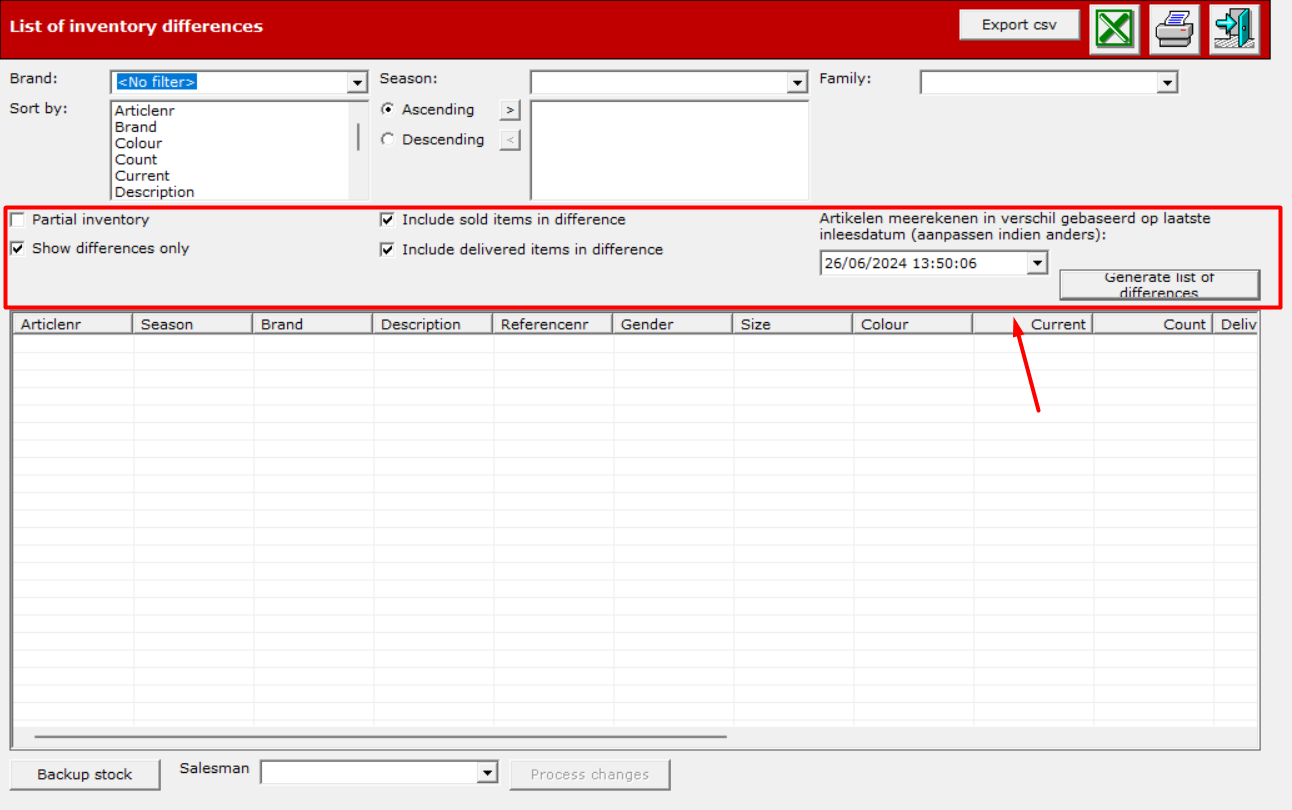1292x810 pixels.
Task: Print the list with the printer icon
Action: point(1174,29)
